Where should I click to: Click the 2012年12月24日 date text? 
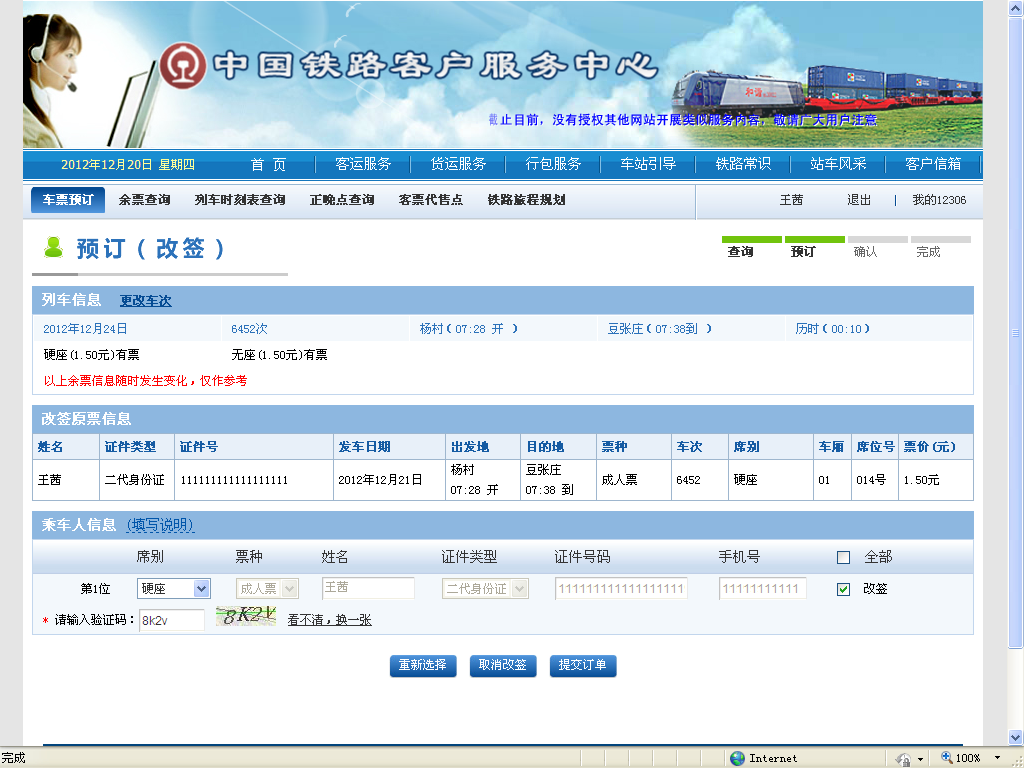[85, 329]
